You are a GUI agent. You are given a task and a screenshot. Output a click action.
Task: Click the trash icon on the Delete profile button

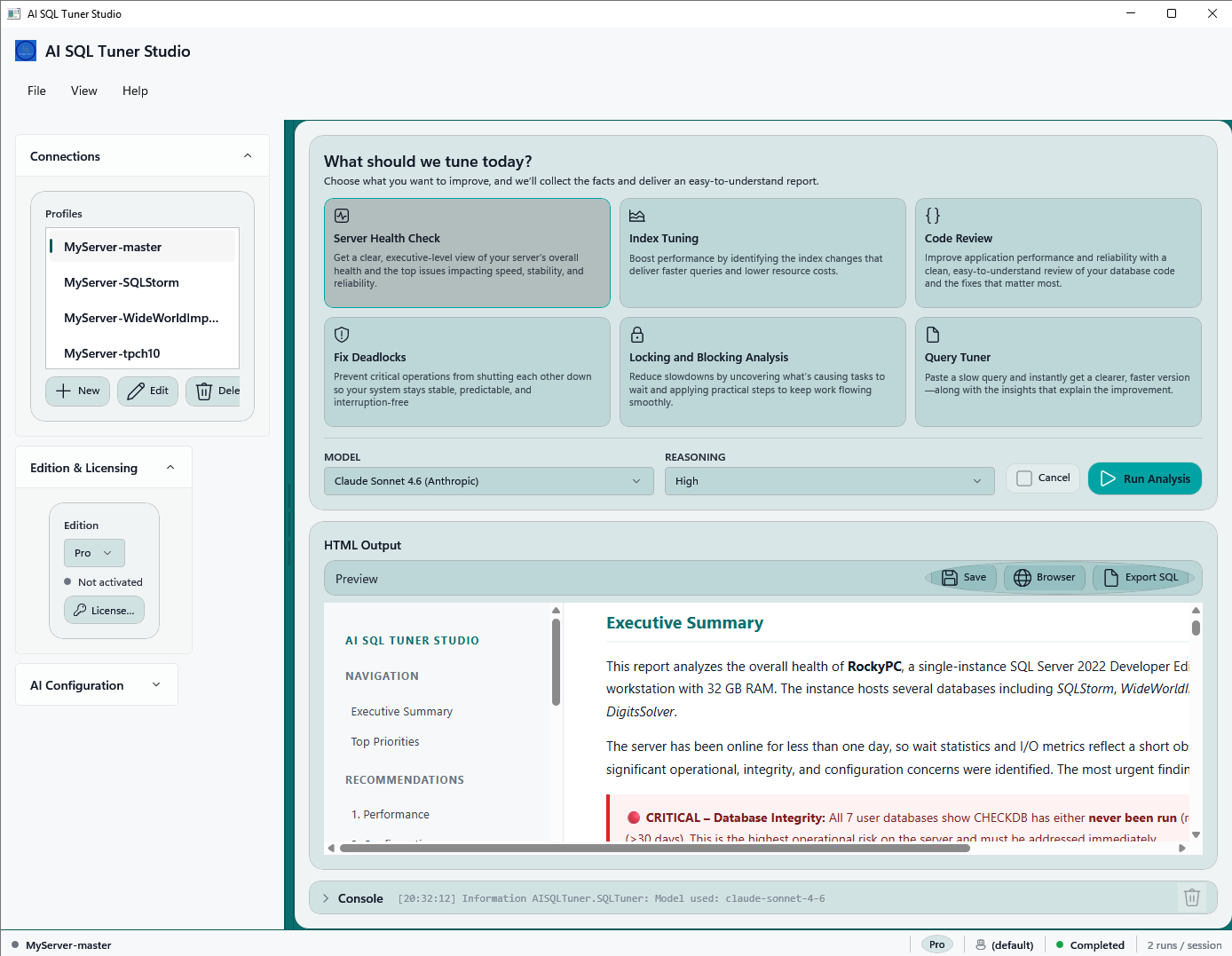click(204, 391)
